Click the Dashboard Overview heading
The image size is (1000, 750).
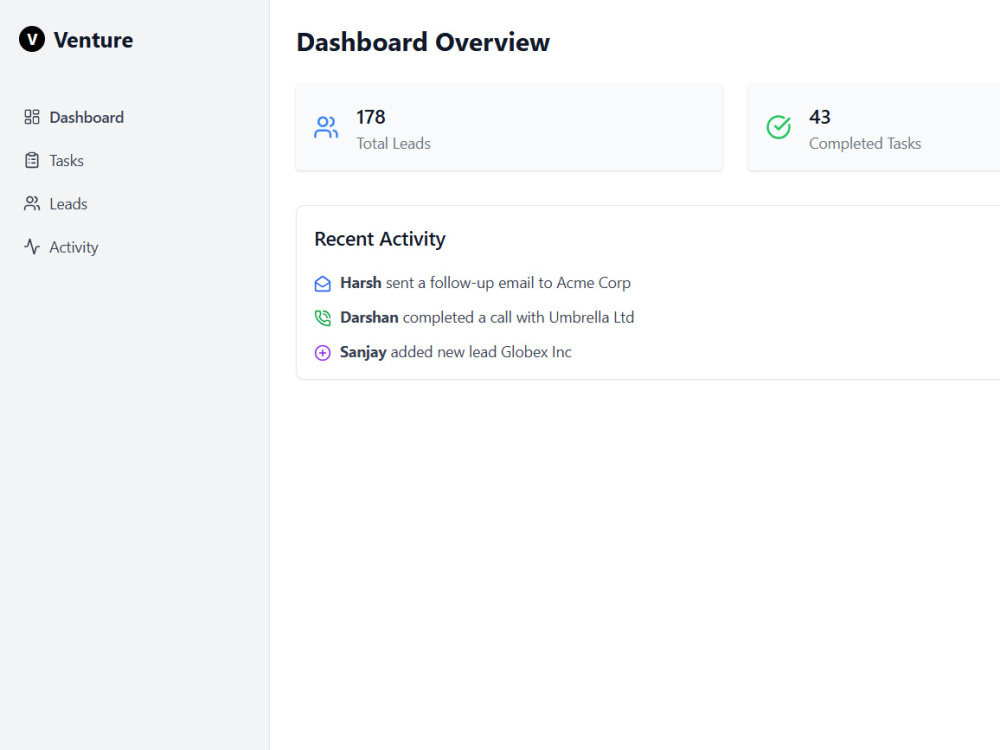coord(423,43)
